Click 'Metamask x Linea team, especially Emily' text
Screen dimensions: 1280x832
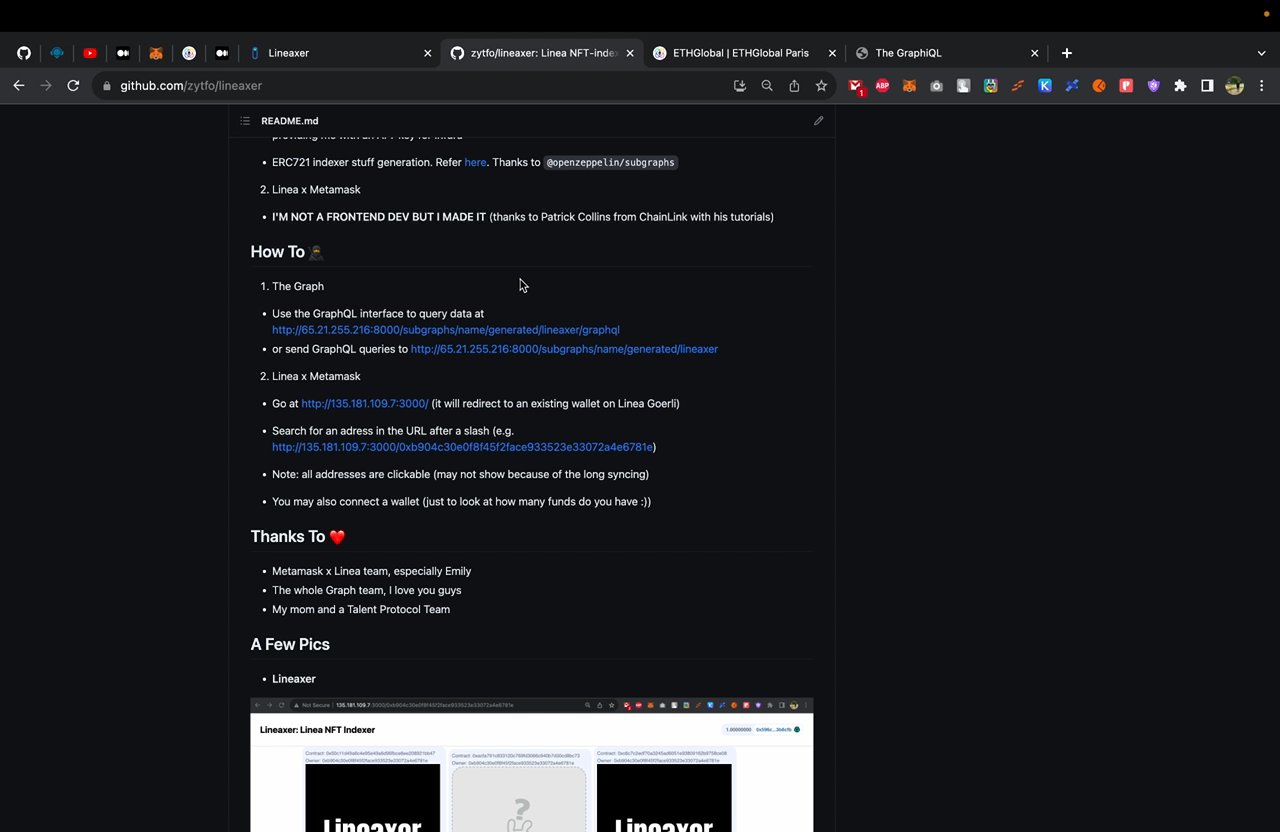pos(372,571)
